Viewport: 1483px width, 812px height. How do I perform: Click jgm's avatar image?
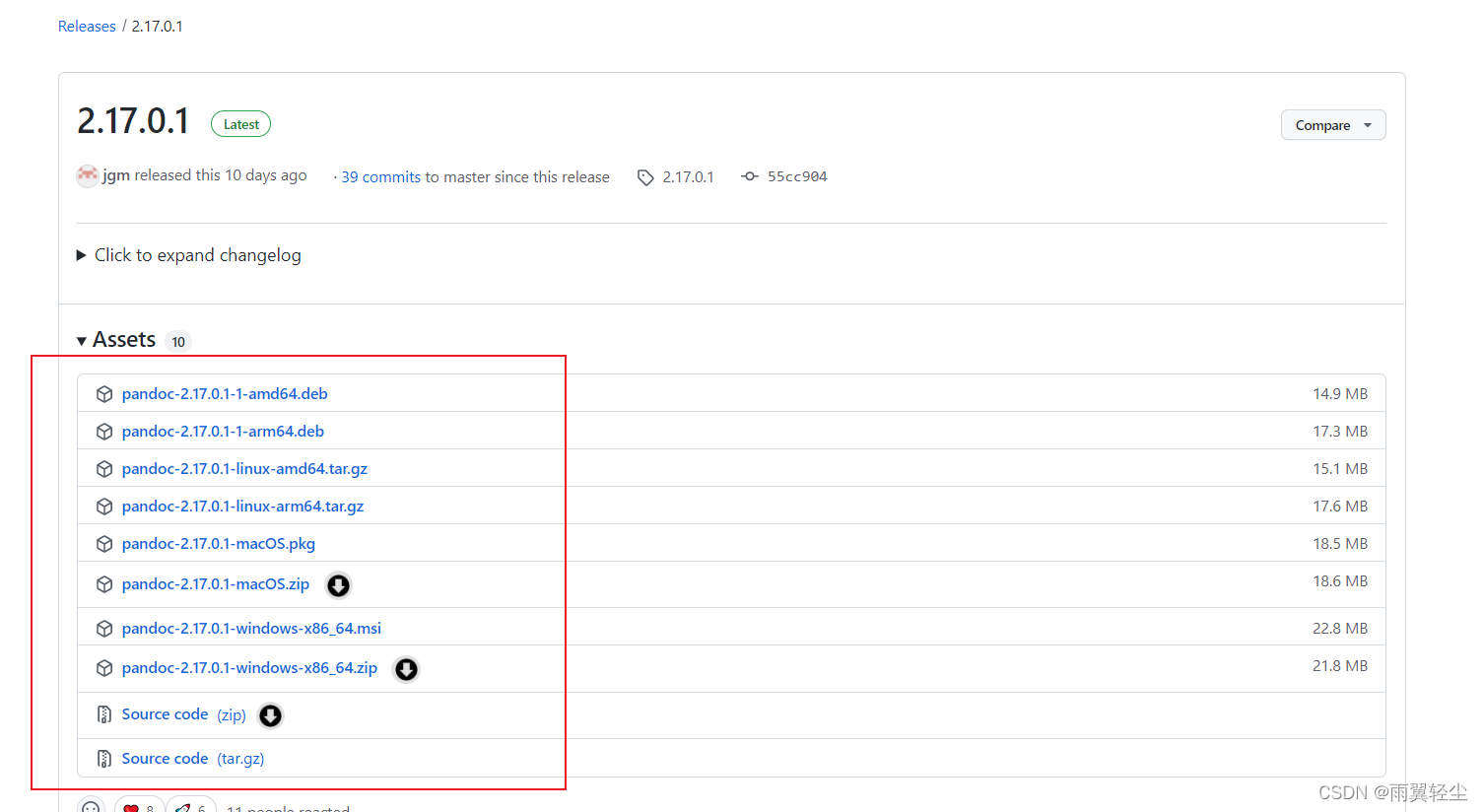(88, 176)
